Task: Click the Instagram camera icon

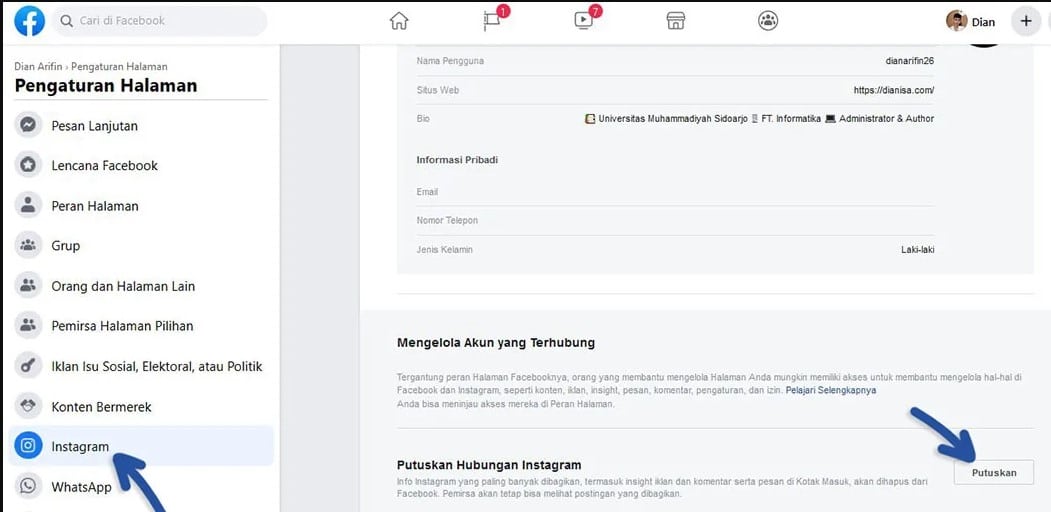Action: pyautogui.click(x=28, y=446)
